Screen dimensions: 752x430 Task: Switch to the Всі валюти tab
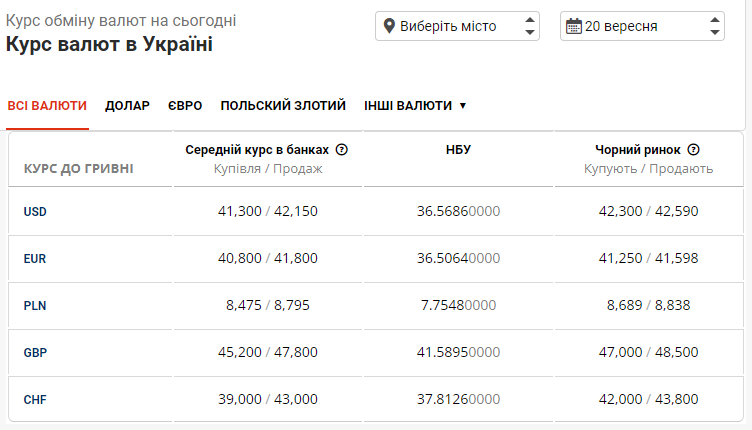click(x=47, y=105)
